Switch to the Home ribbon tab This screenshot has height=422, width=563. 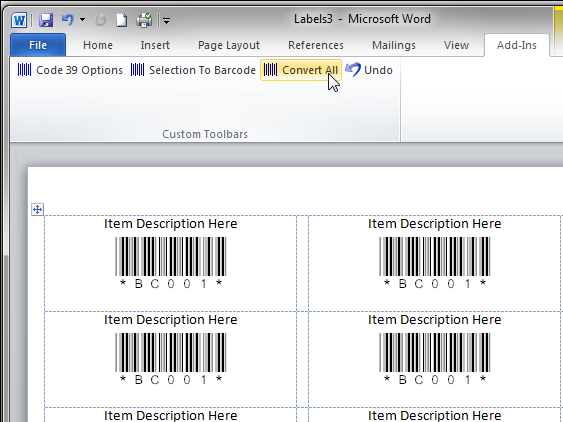click(98, 45)
